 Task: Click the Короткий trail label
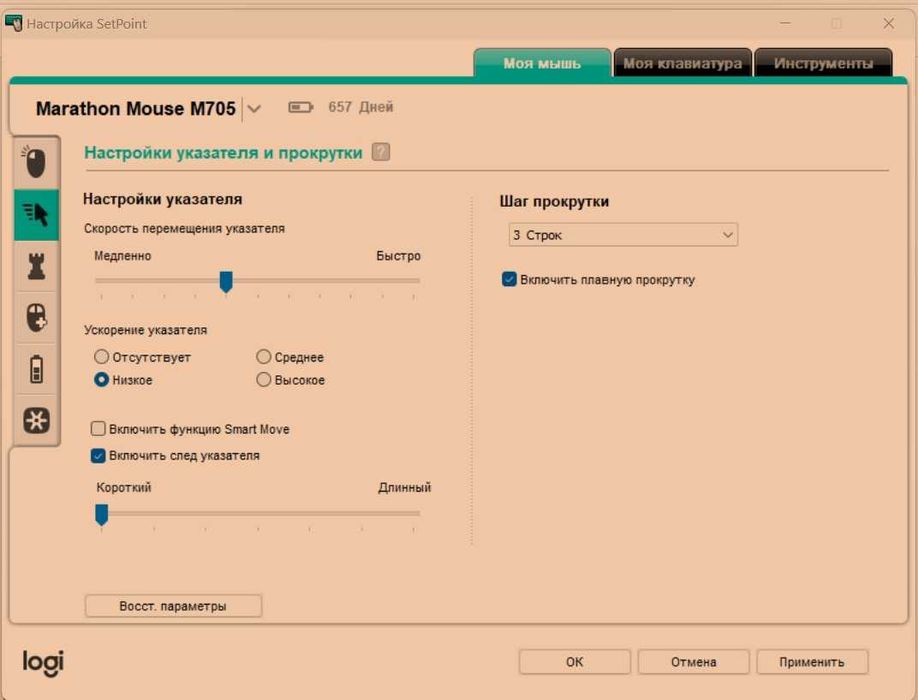(x=124, y=487)
